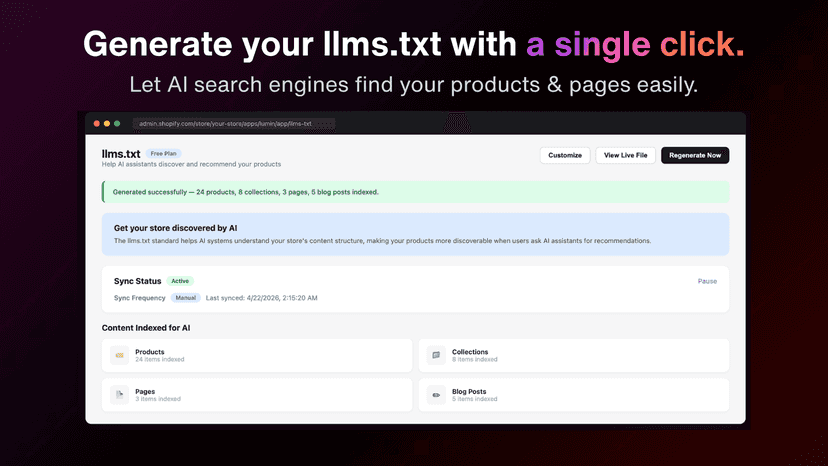Click the Pages document icon

click(x=119, y=395)
